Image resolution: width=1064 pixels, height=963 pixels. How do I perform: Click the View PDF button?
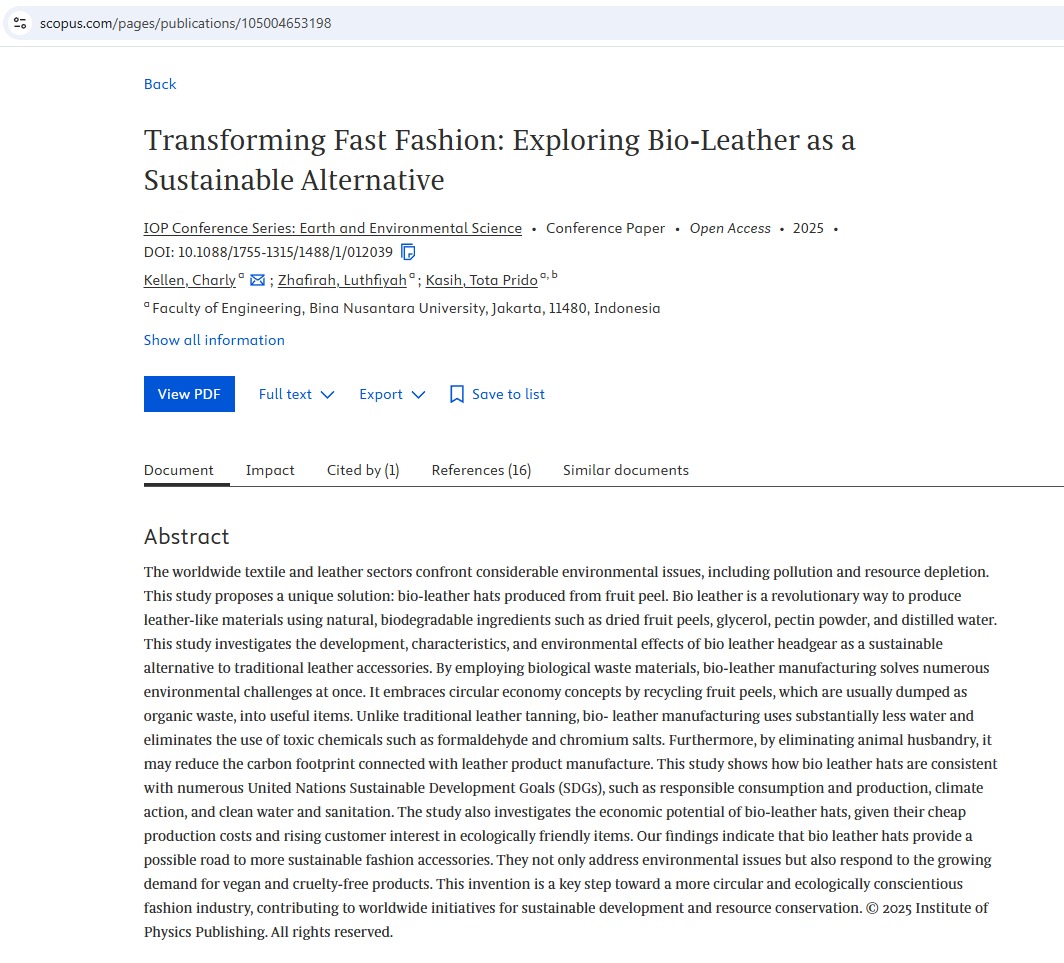pos(189,394)
